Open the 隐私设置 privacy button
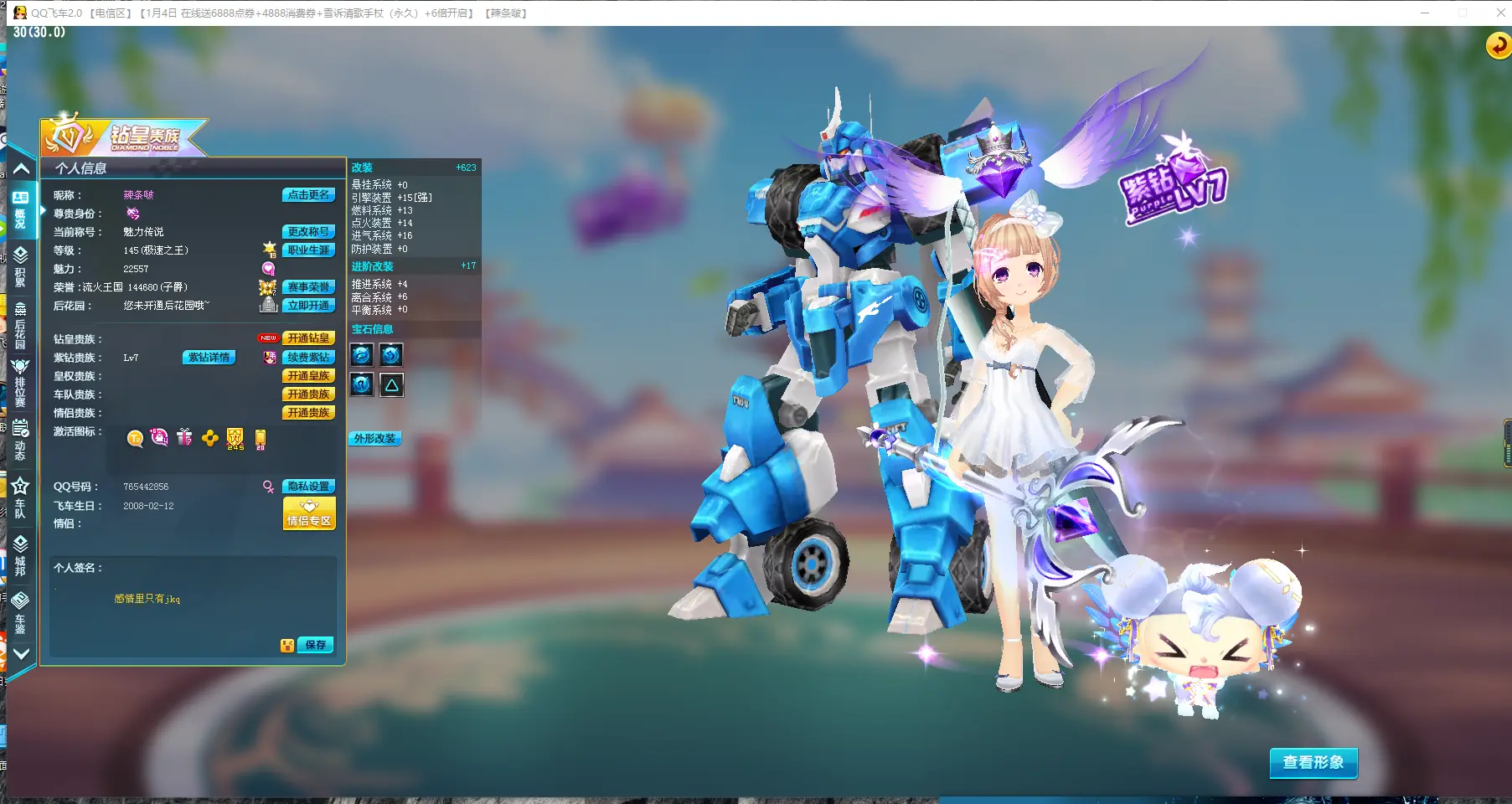This screenshot has width=1512, height=804. point(308,487)
